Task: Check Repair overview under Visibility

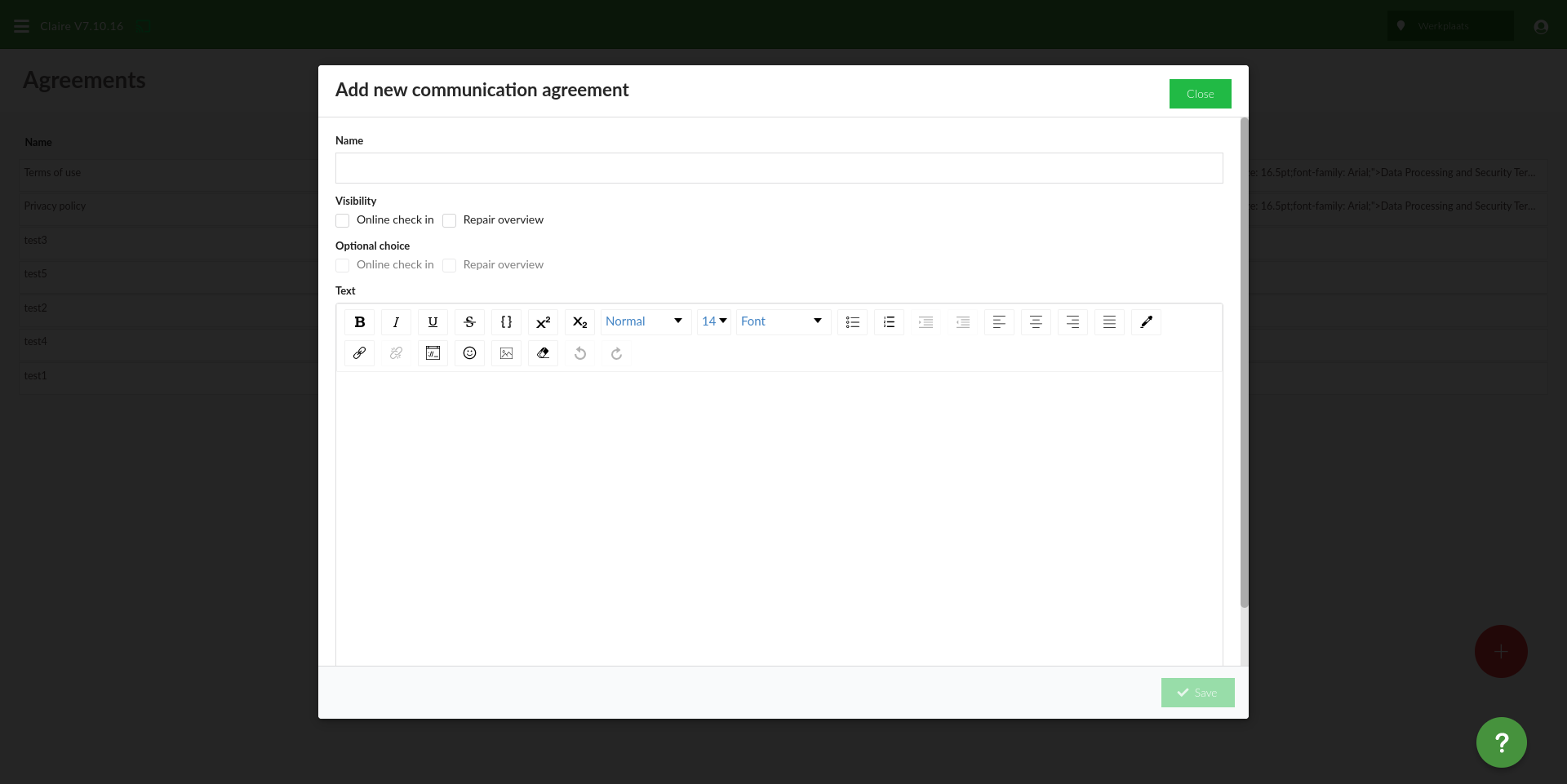Action: click(450, 220)
